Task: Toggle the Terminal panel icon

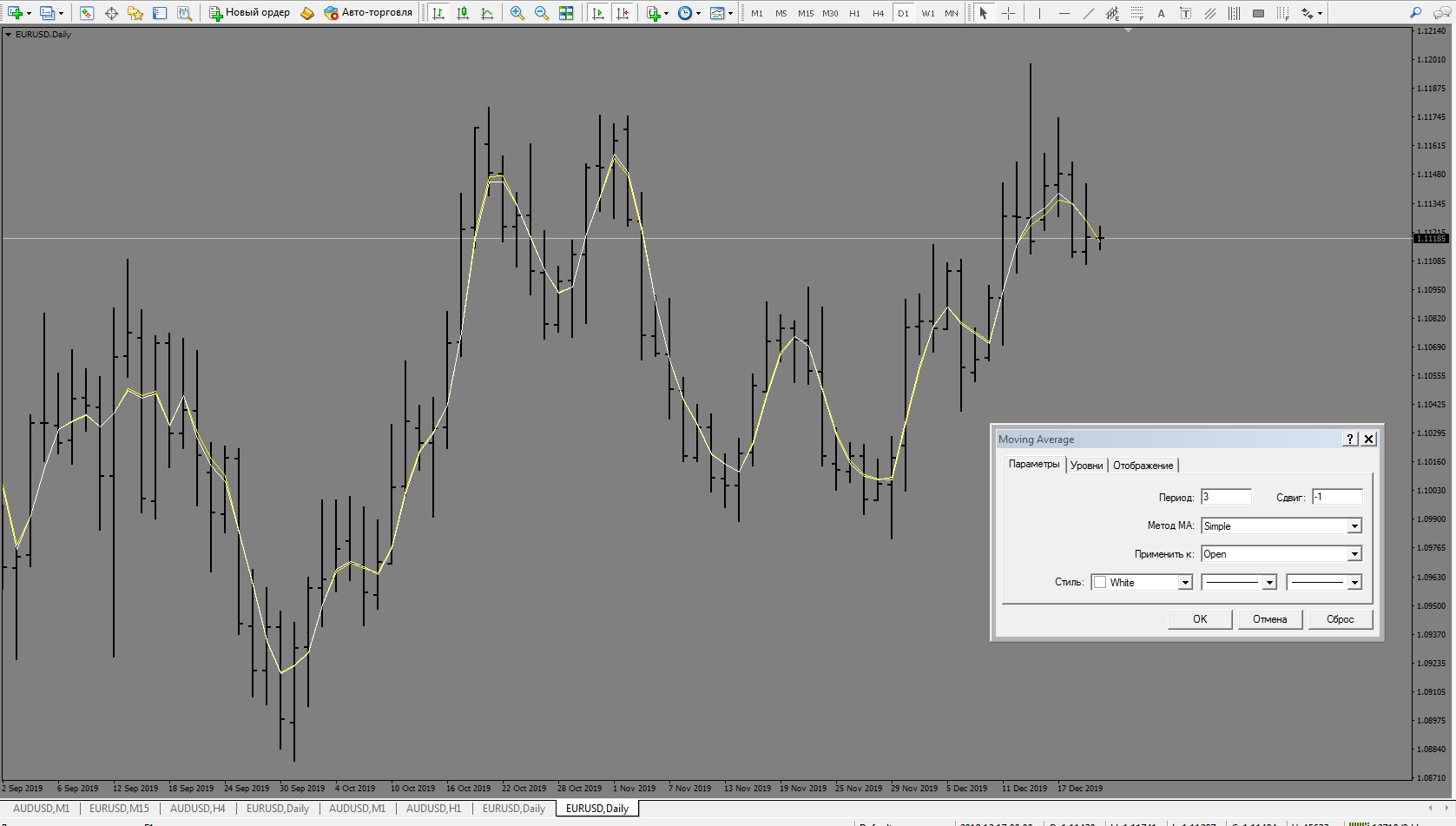Action: click(x=160, y=13)
